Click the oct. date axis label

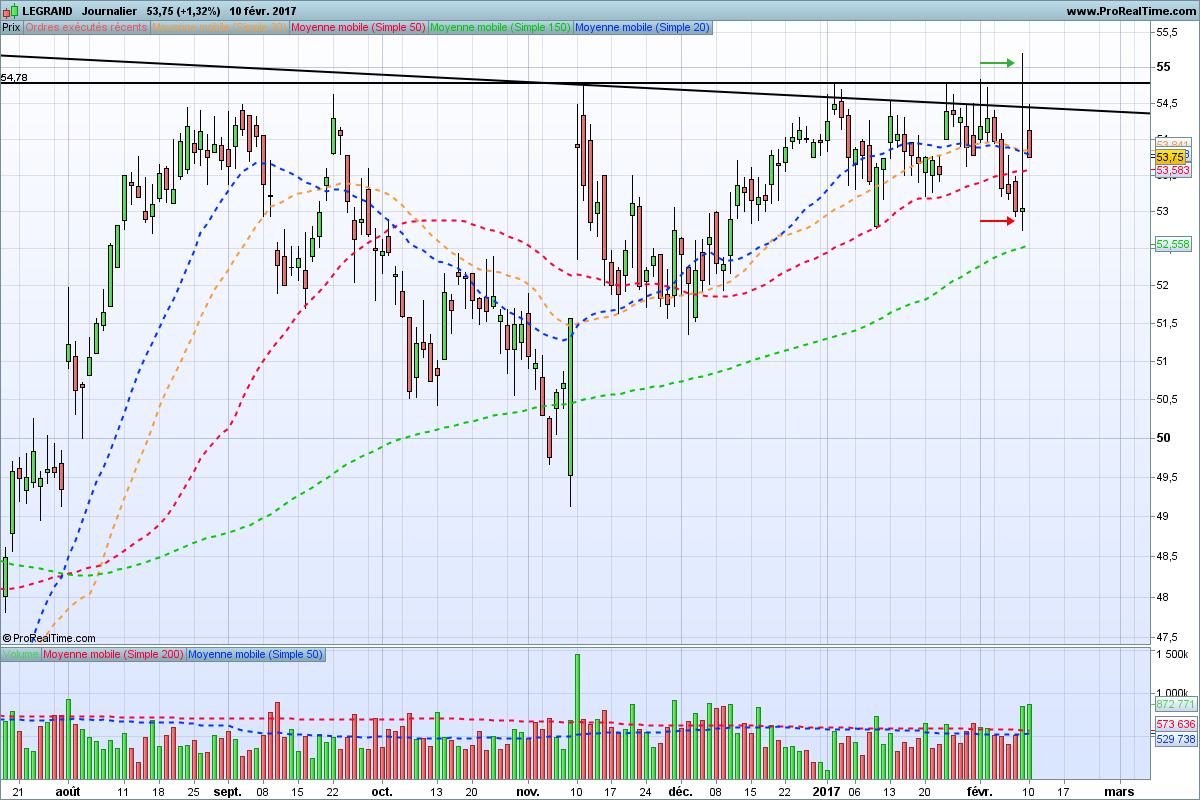[381, 790]
